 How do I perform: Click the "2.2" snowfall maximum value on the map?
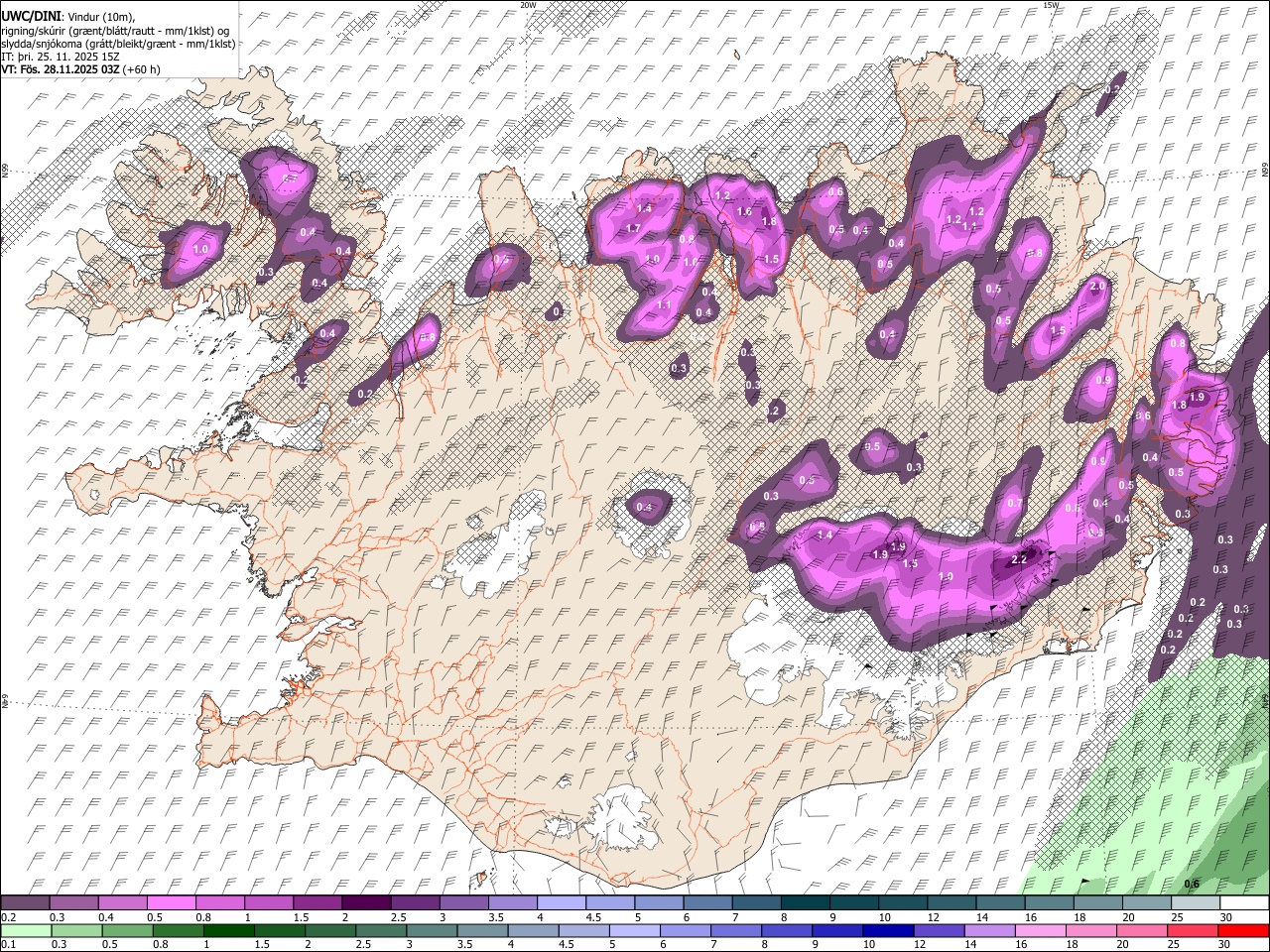pos(1019,560)
